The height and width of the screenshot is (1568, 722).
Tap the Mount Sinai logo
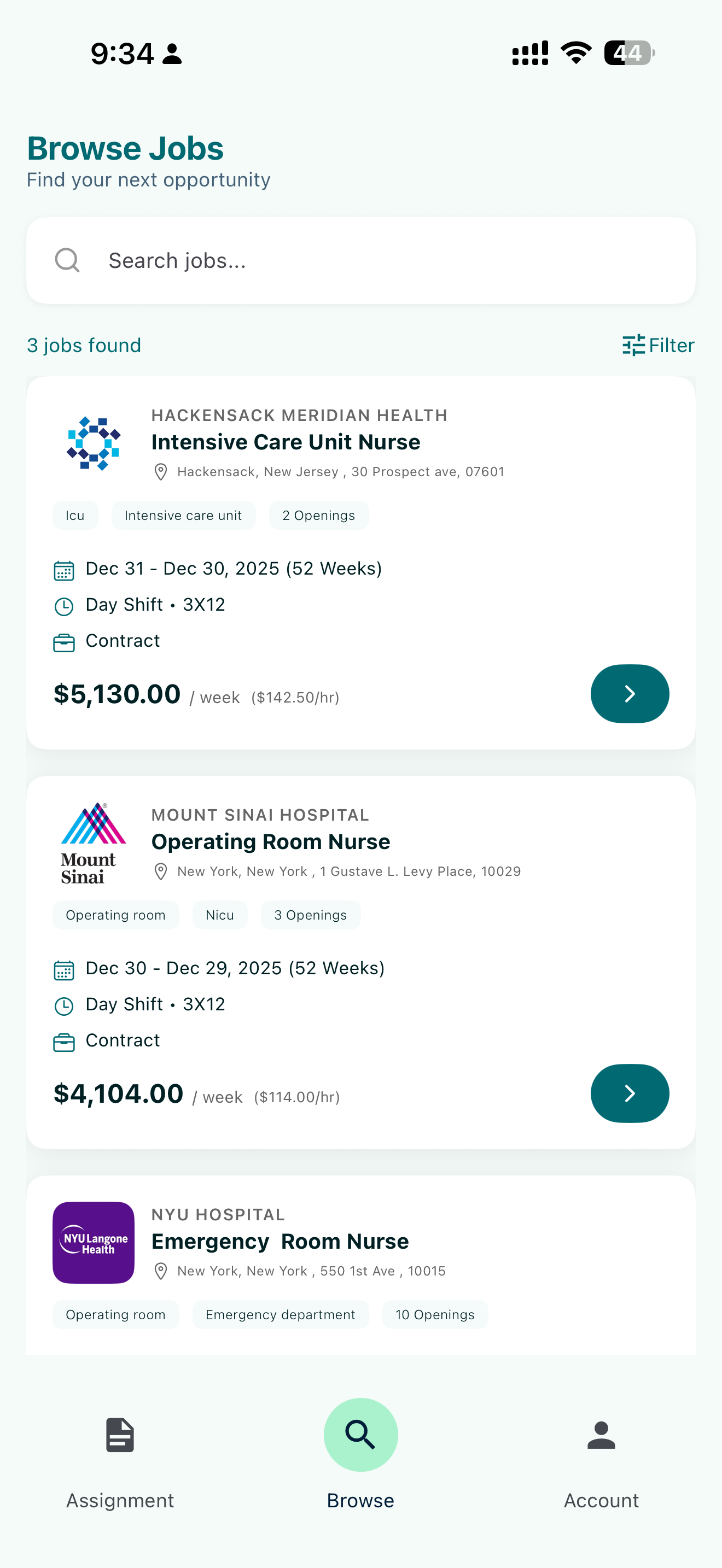[93, 843]
